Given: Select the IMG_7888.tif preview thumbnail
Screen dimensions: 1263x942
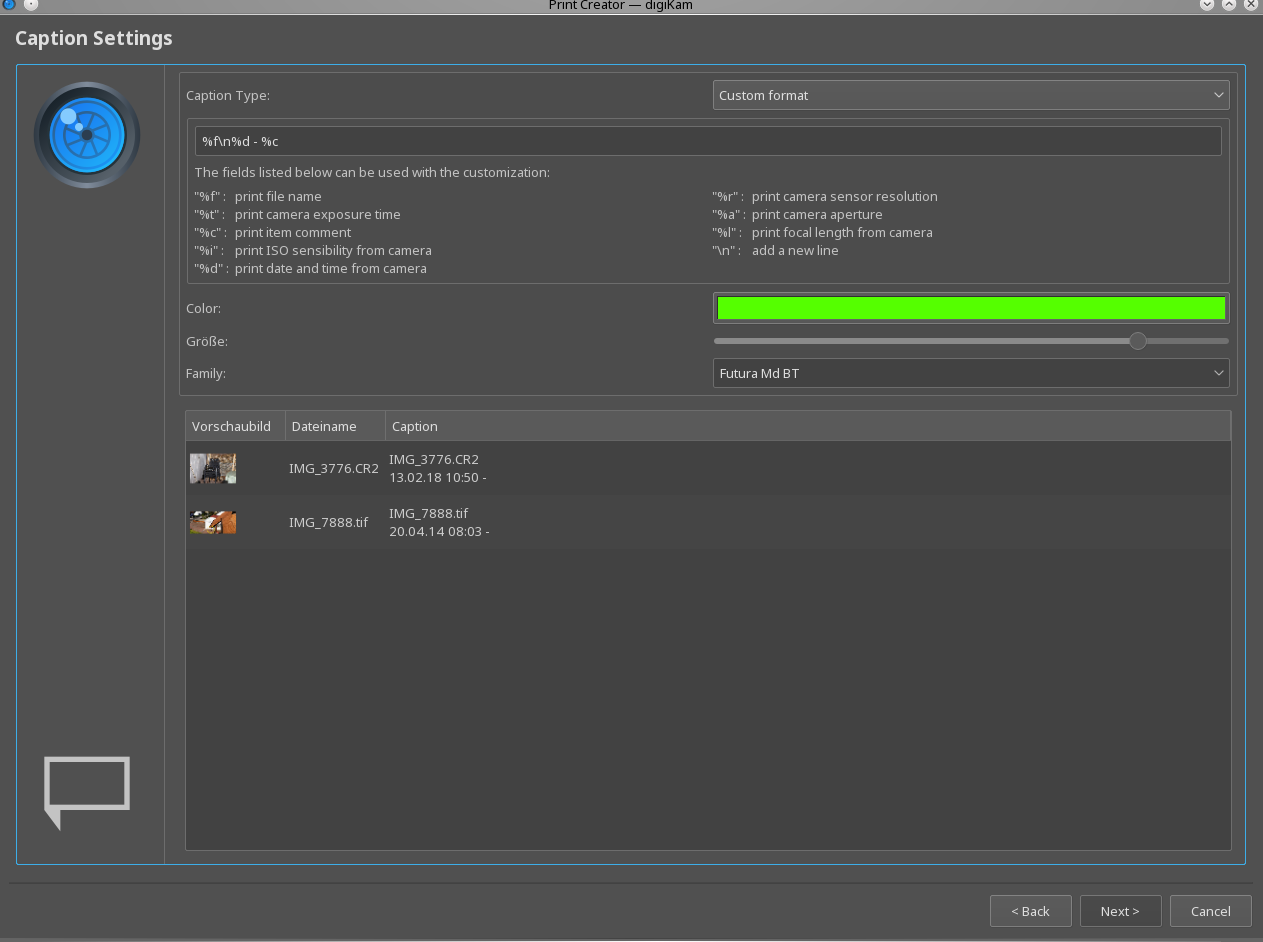Looking at the screenshot, I should coord(213,522).
